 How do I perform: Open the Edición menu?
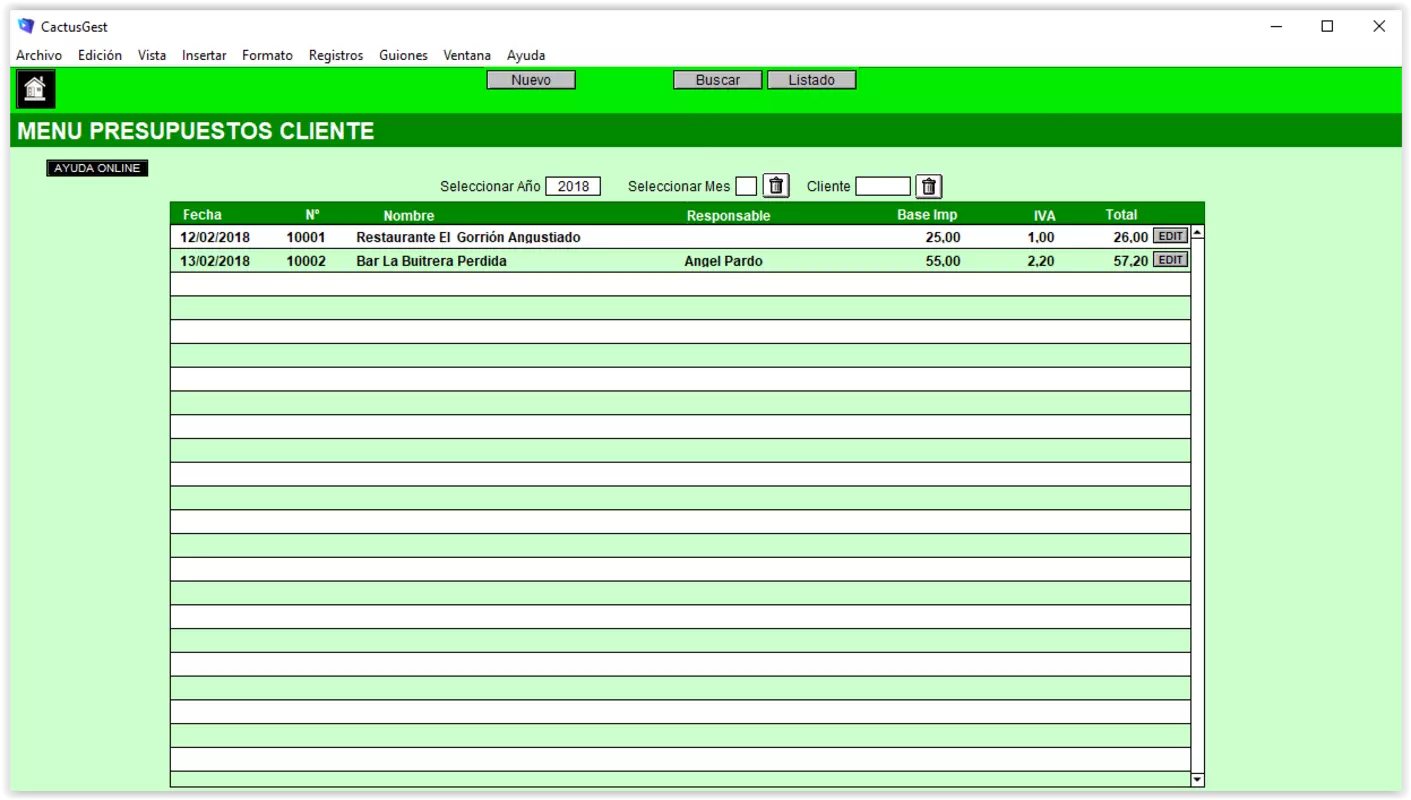tap(100, 55)
